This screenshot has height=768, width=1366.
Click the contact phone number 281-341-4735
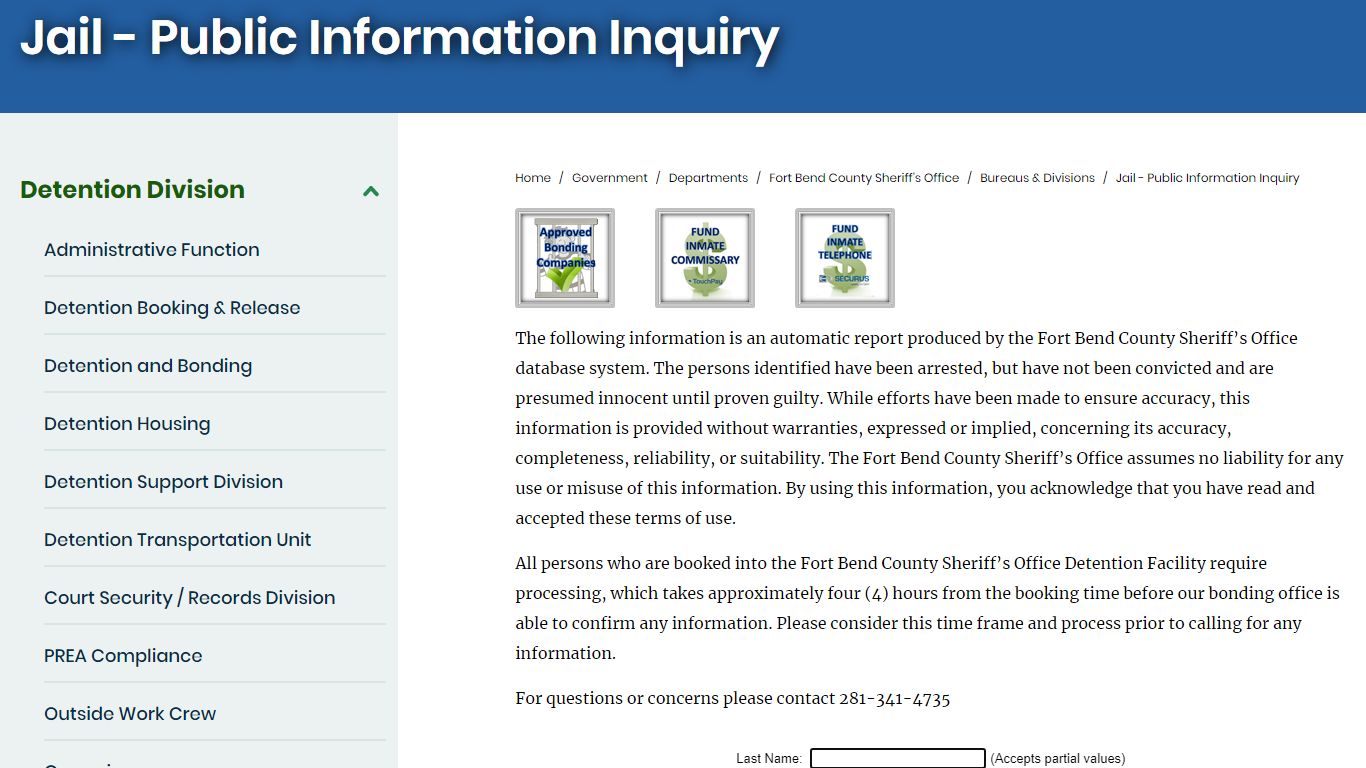(x=894, y=699)
